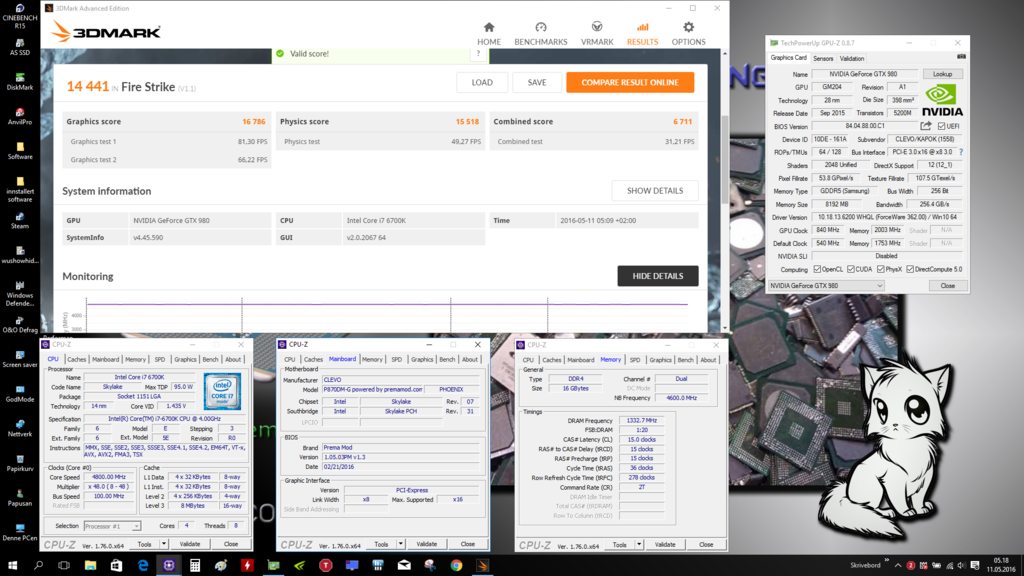This screenshot has width=1024, height=576.
Task: Click the Physics score value 15 518
Action: tap(467, 121)
